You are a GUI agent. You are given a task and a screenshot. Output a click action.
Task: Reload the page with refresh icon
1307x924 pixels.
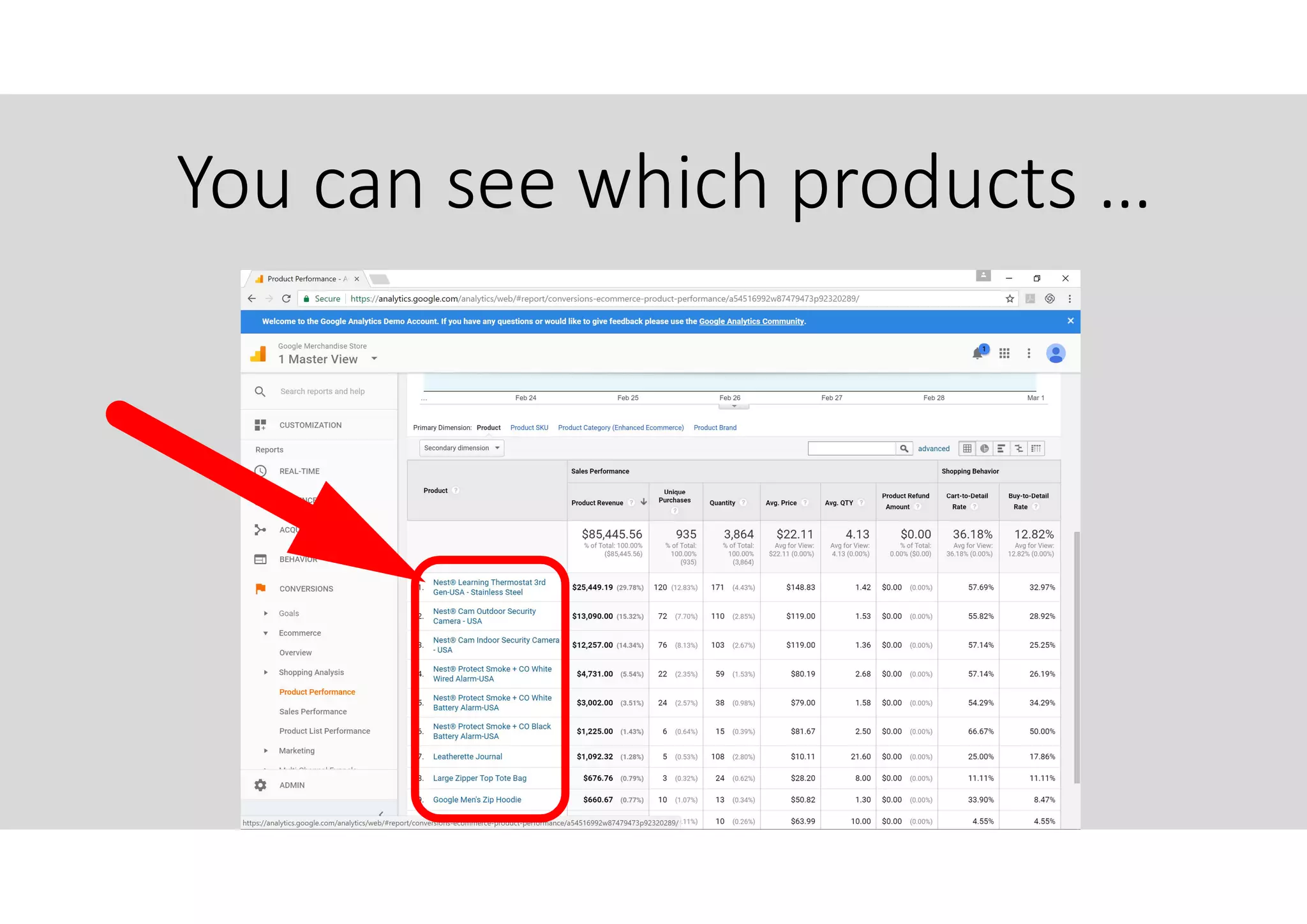(287, 299)
